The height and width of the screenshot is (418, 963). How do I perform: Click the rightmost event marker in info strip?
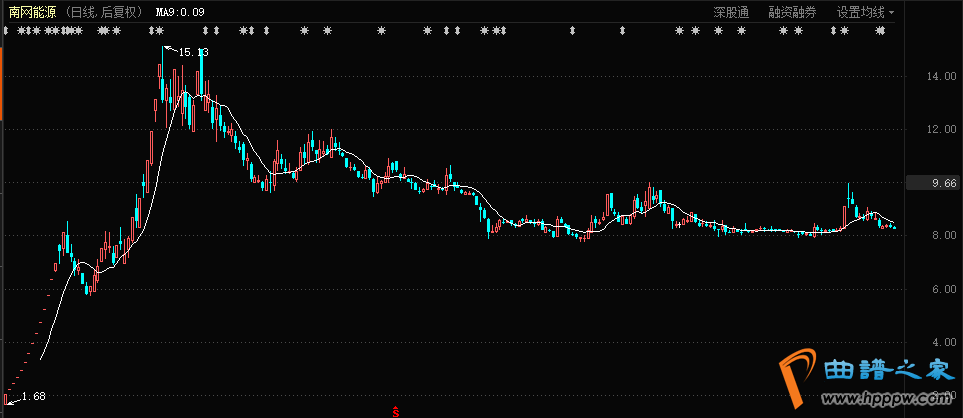(880, 31)
